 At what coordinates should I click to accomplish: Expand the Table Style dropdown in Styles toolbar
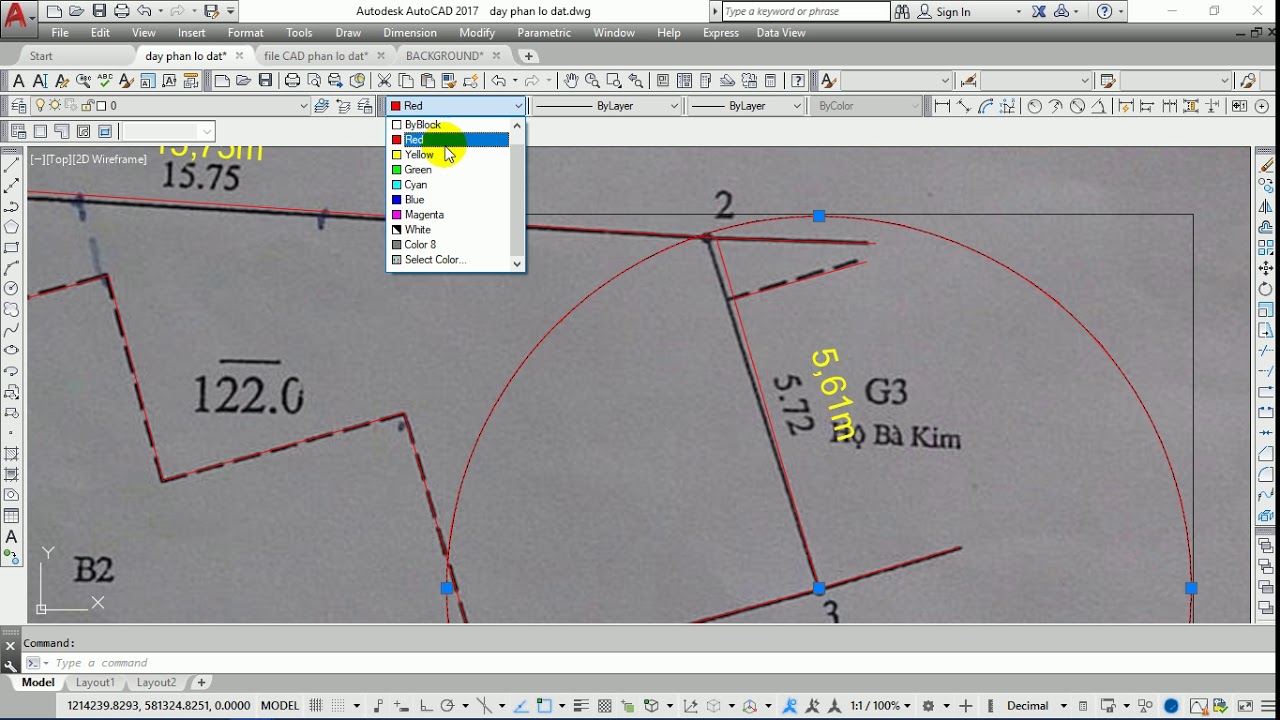tap(1224, 81)
